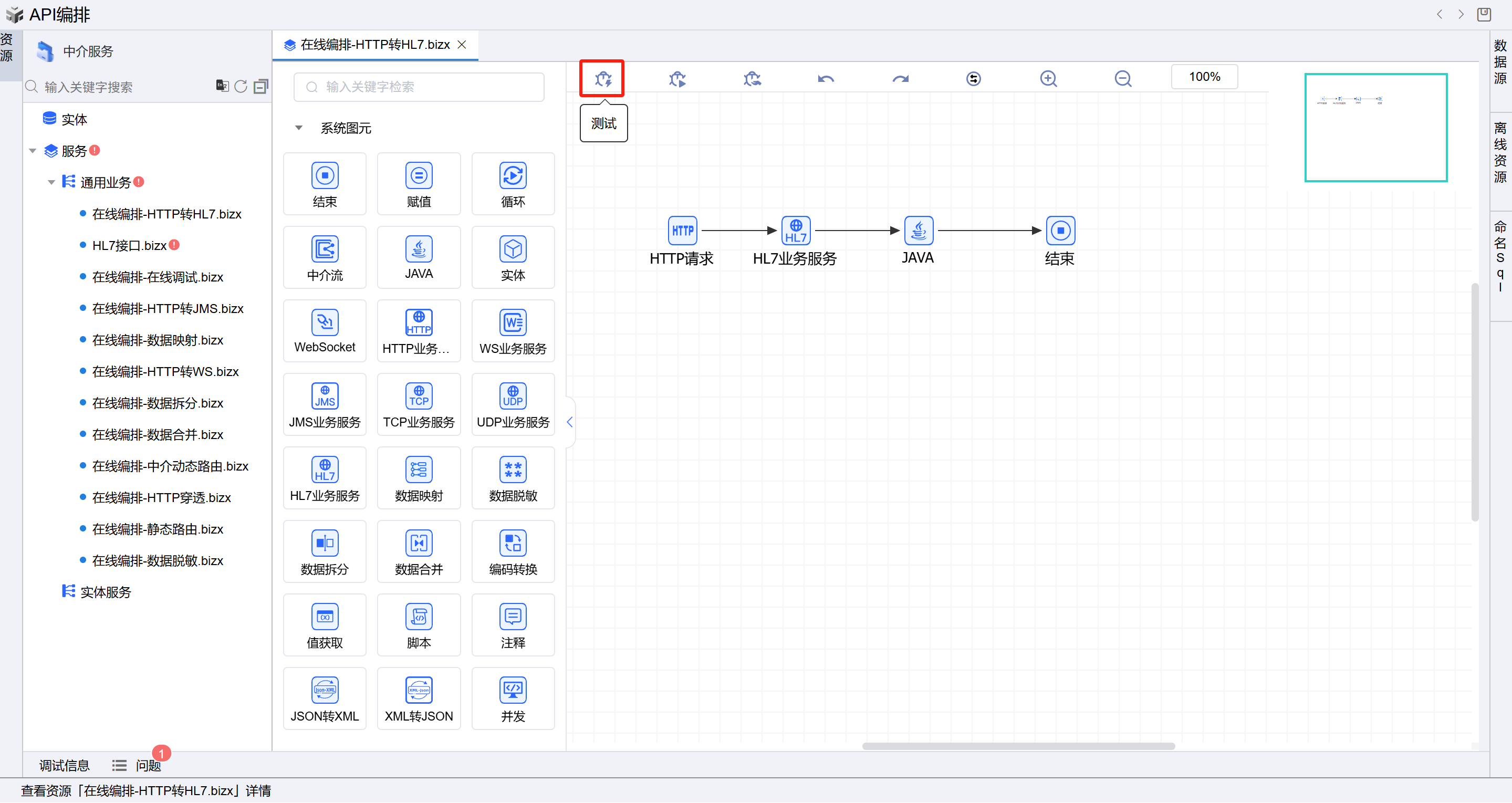1512x803 pixels.
Task: Open 在线编排-HTTP转JMS.bizx in tree
Action: [x=168, y=309]
